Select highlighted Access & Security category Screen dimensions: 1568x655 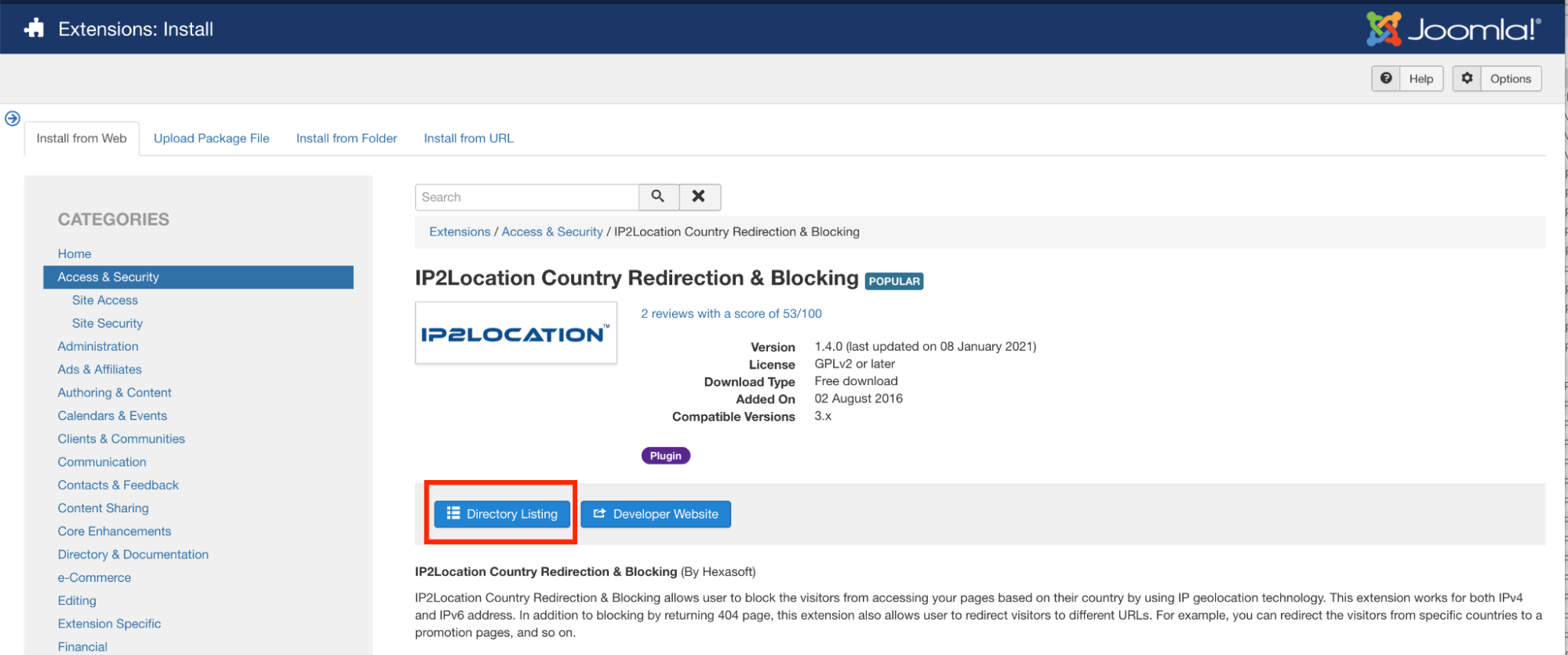198,277
